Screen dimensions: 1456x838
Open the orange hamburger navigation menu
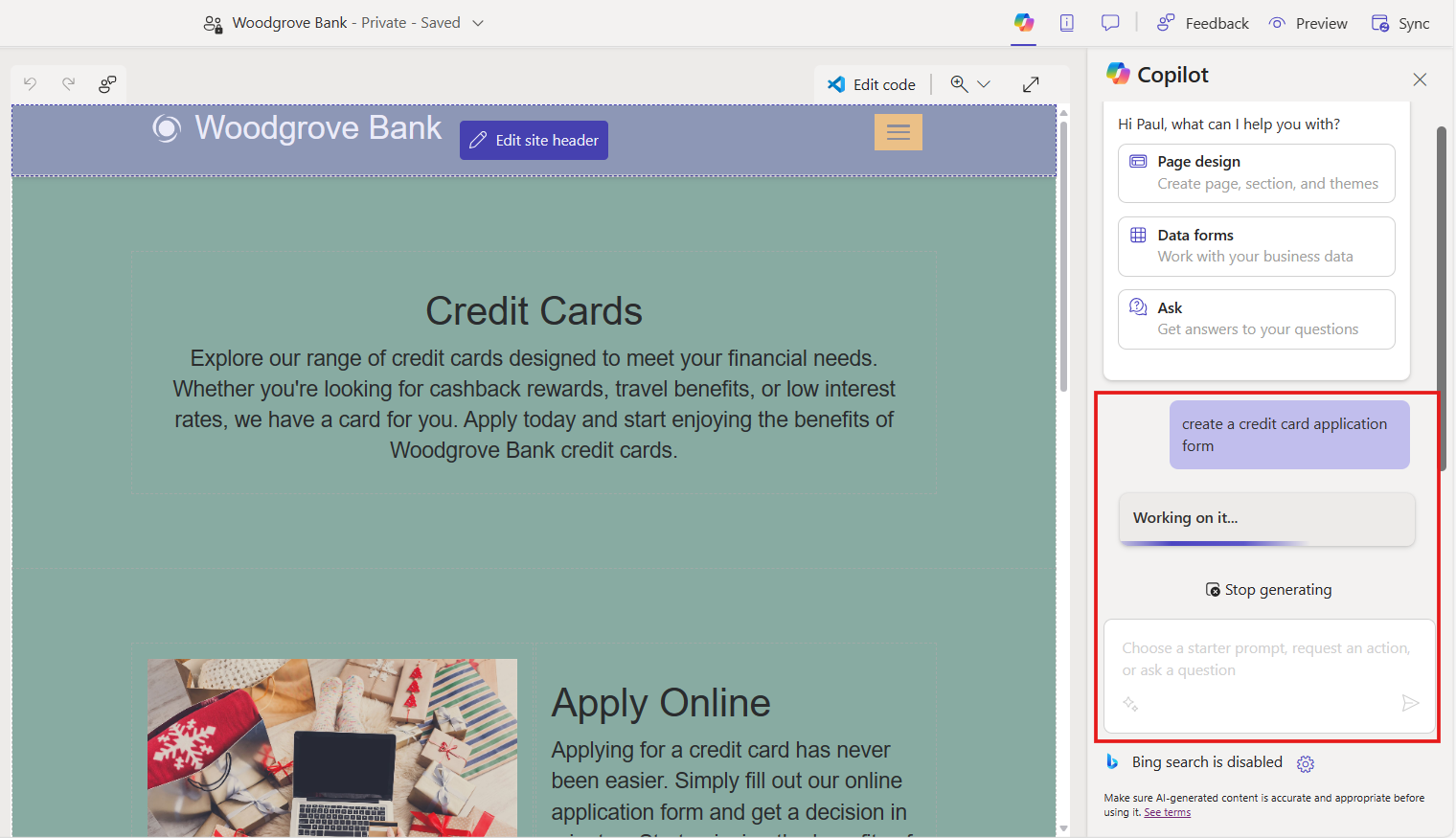pyautogui.click(x=898, y=132)
